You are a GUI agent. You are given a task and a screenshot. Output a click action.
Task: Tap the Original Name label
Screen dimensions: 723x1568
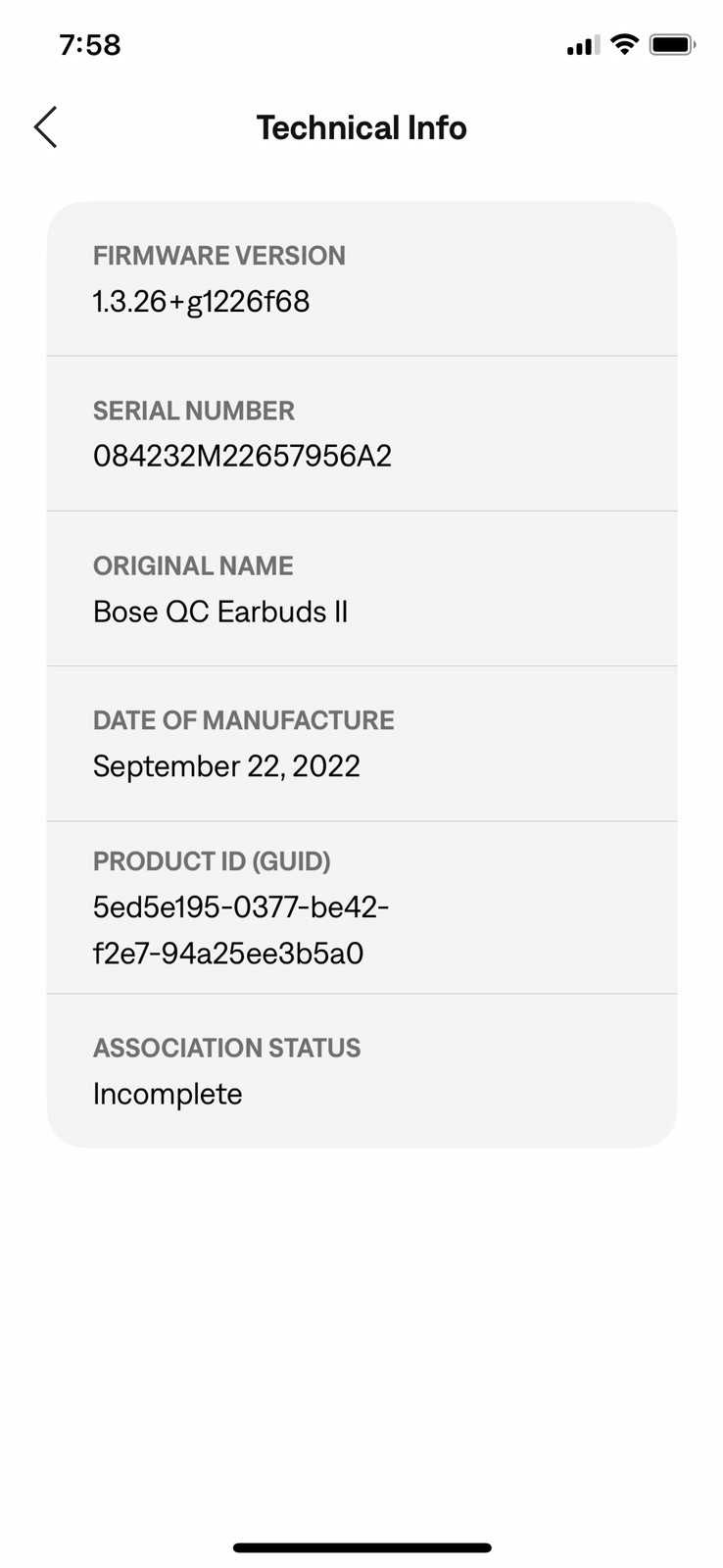tap(193, 565)
